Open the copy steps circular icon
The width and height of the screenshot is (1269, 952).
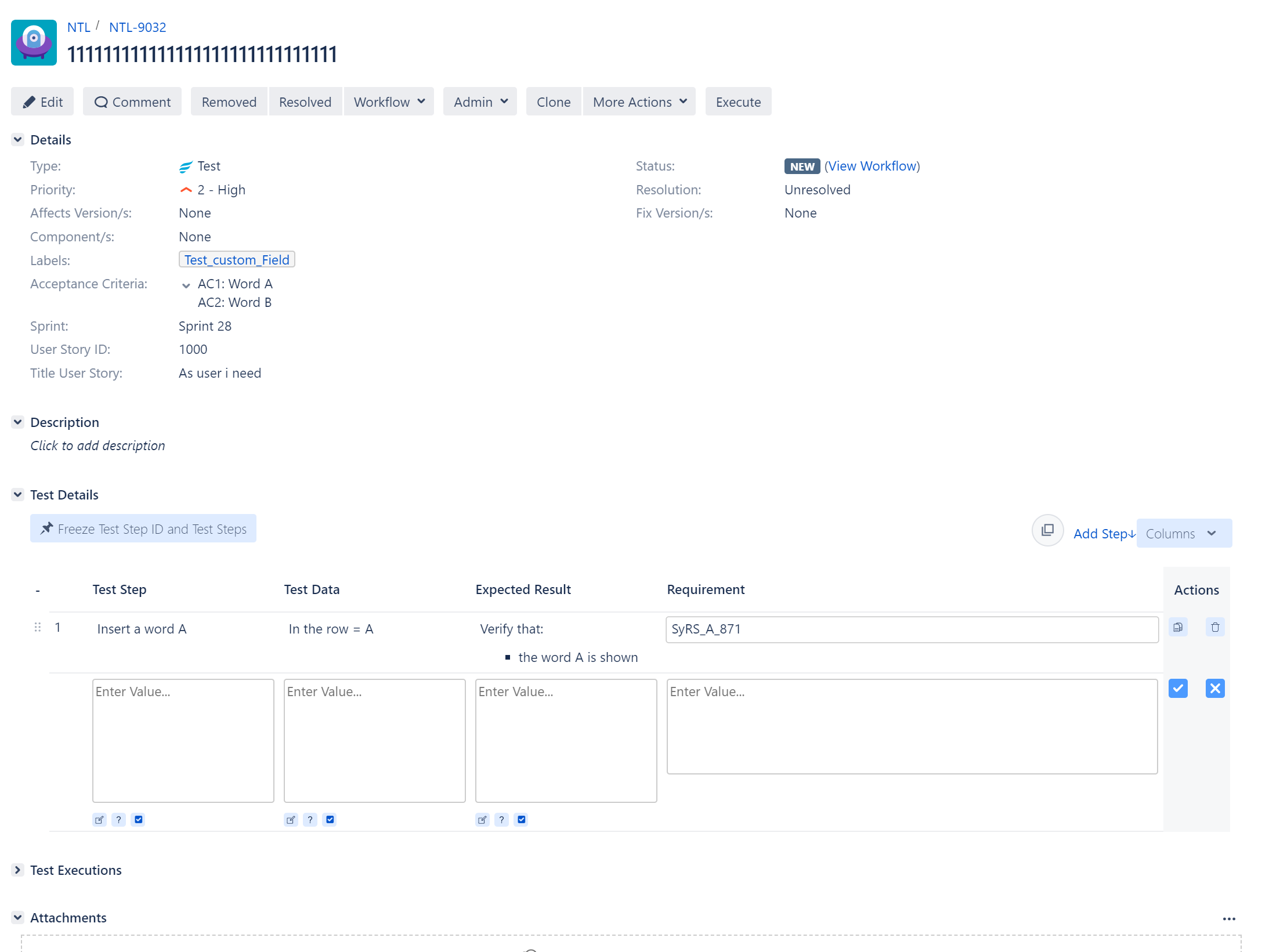[1047, 530]
